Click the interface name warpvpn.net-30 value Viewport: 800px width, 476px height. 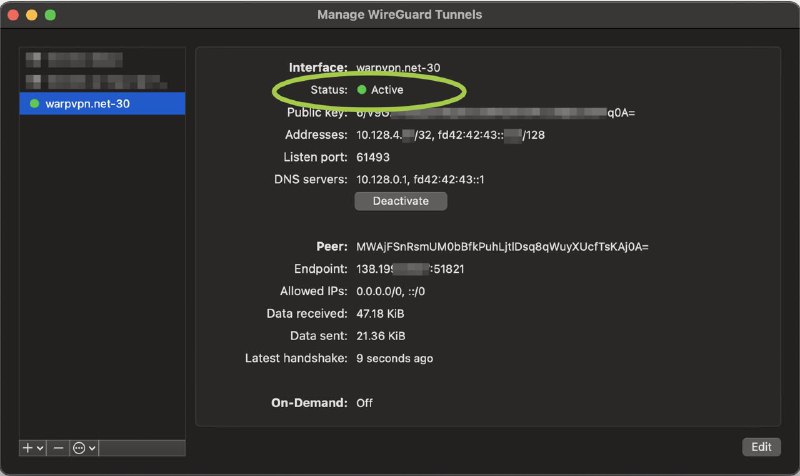(x=398, y=67)
